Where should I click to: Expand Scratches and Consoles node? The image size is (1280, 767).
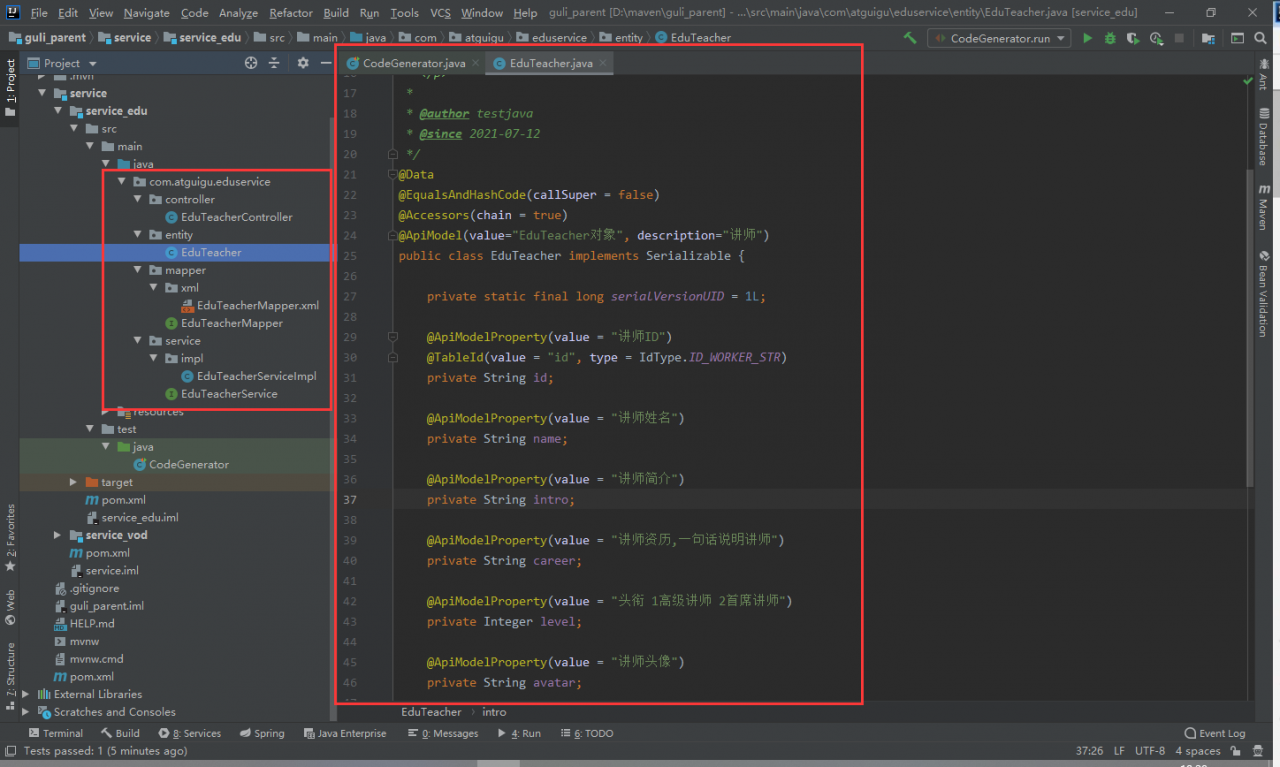(x=26, y=712)
